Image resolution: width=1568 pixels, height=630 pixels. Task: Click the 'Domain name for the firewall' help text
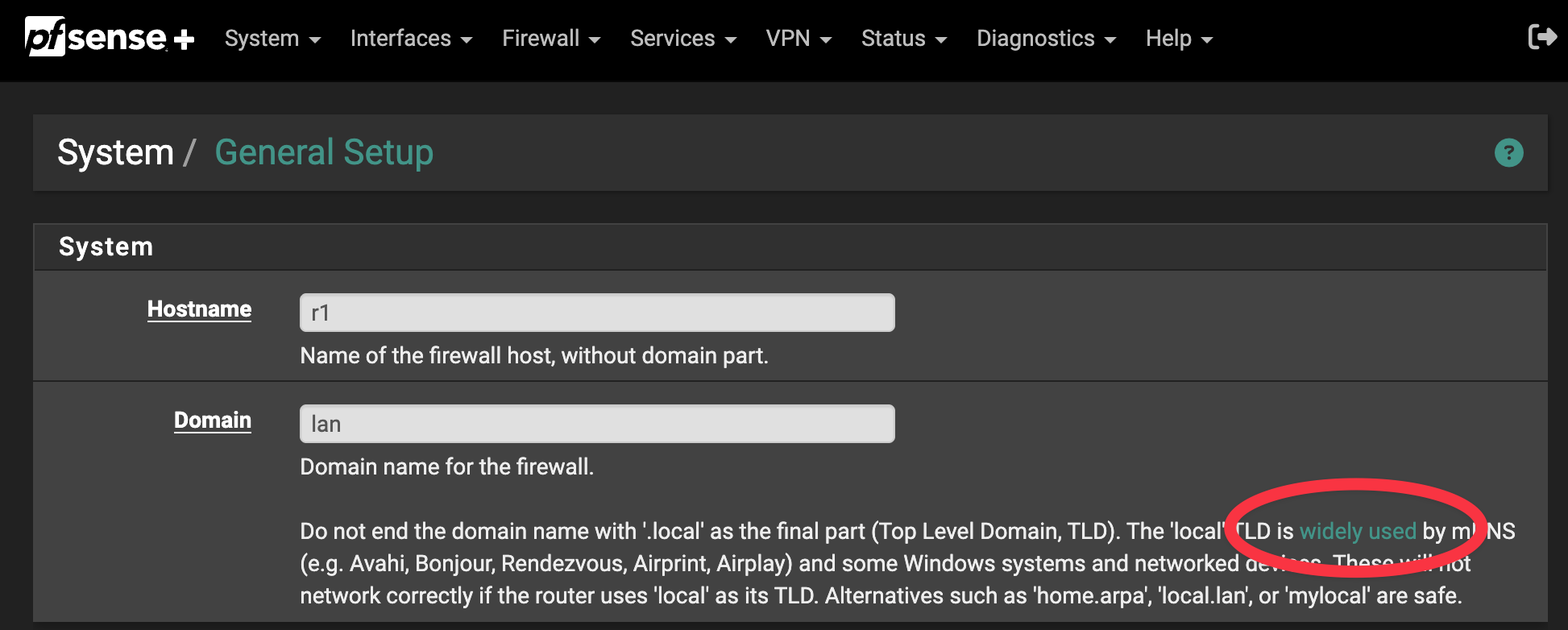tap(446, 467)
